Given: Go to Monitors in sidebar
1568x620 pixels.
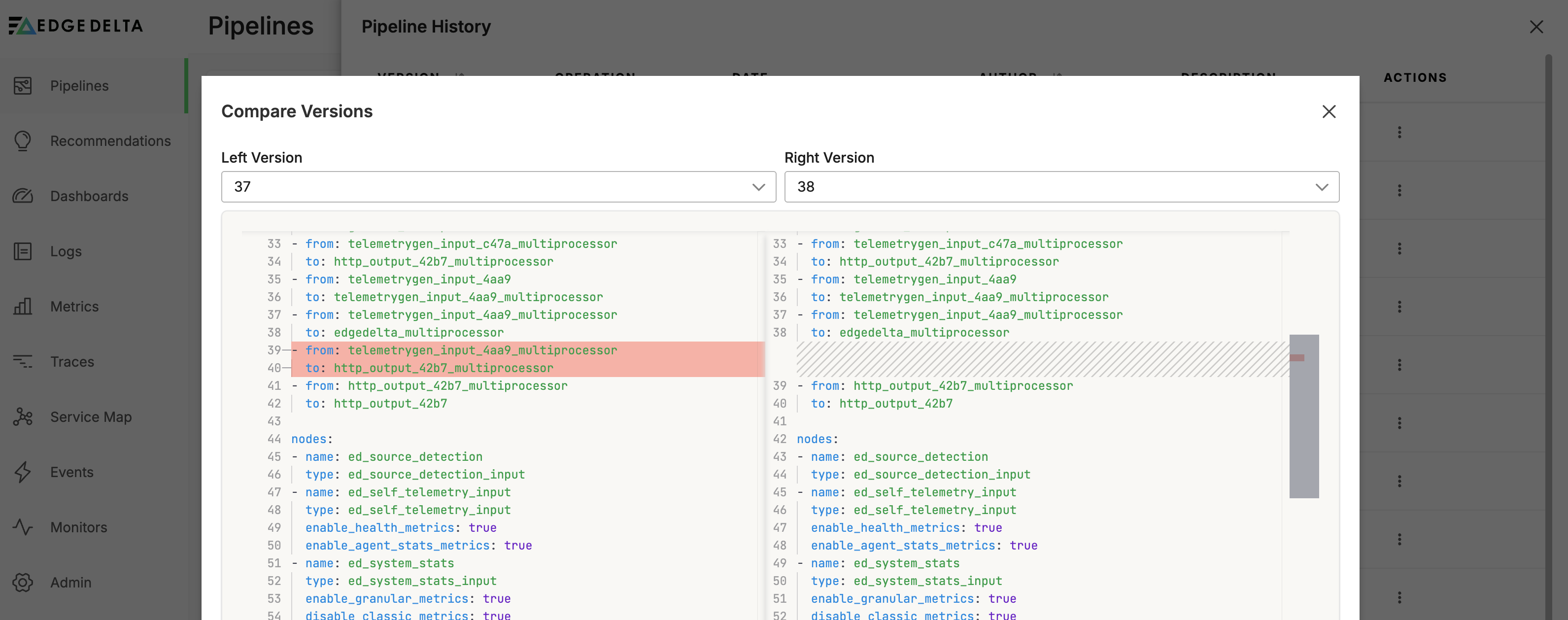Looking at the screenshot, I should 78,527.
